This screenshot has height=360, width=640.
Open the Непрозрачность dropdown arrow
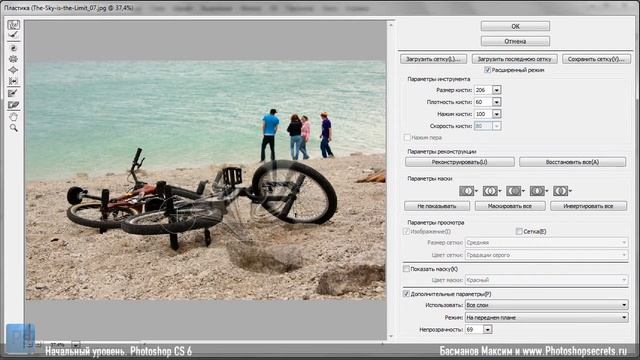488,329
